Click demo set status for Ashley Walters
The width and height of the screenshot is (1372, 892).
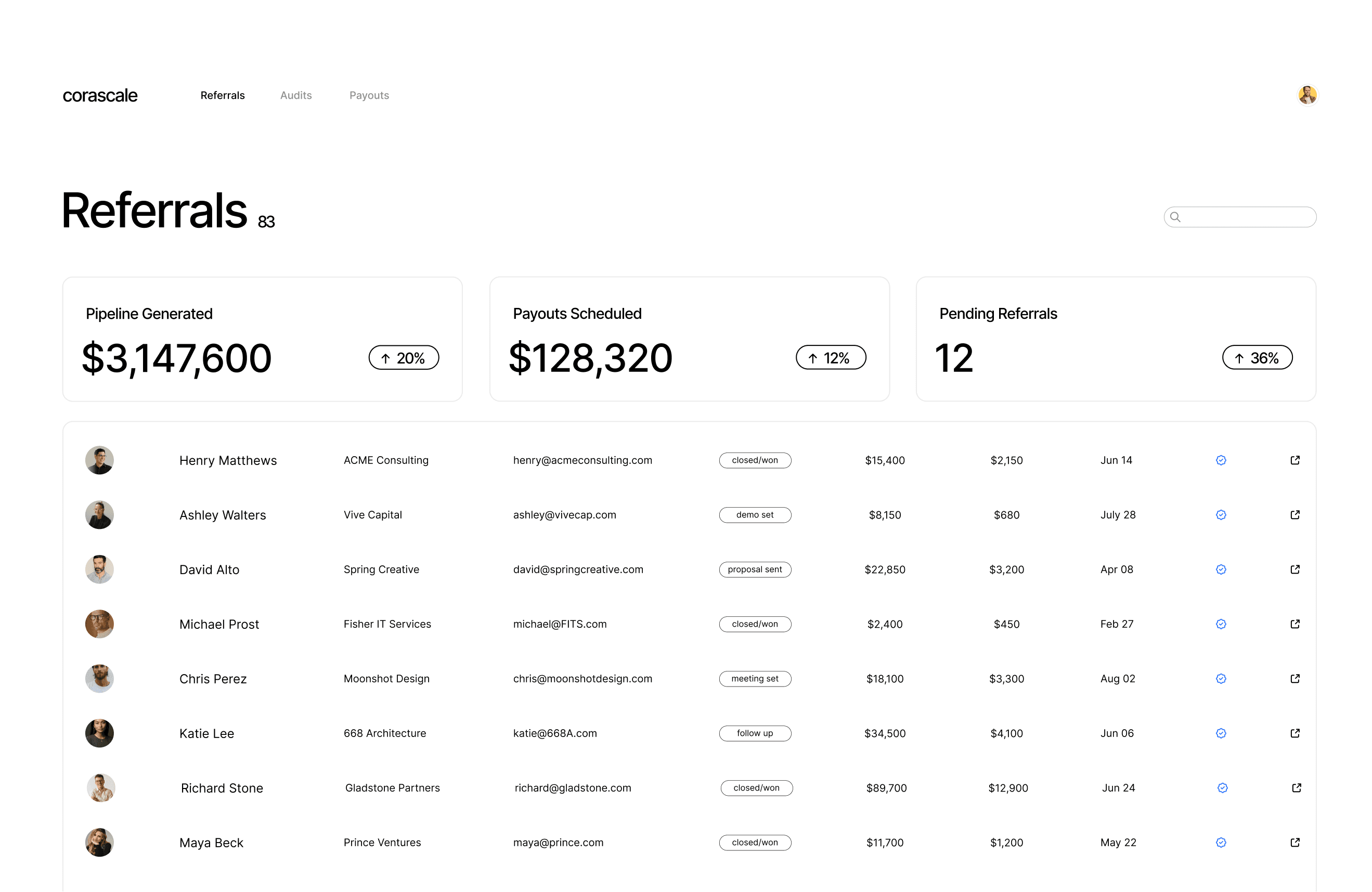(755, 515)
